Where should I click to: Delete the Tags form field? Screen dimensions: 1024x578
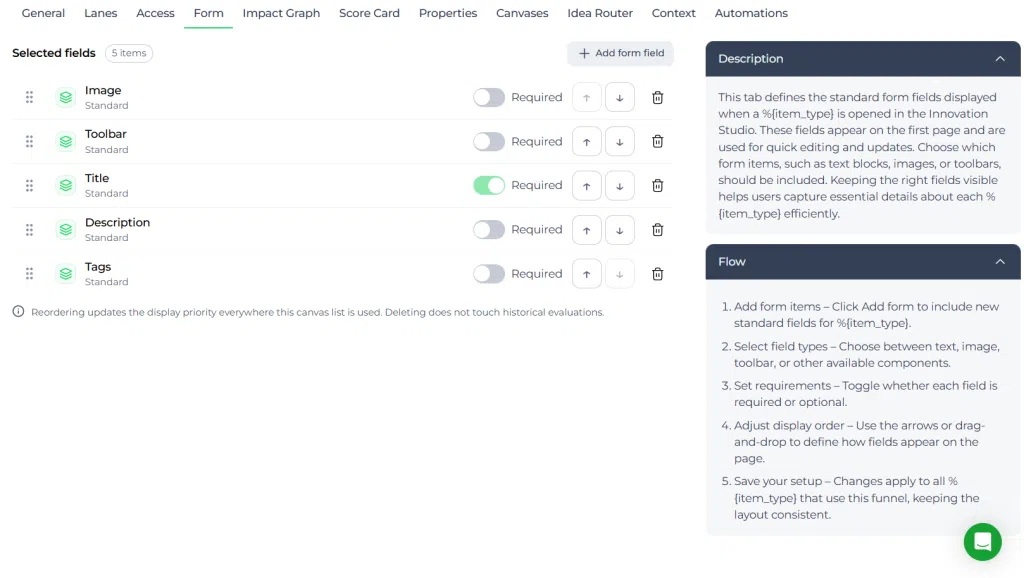658,274
